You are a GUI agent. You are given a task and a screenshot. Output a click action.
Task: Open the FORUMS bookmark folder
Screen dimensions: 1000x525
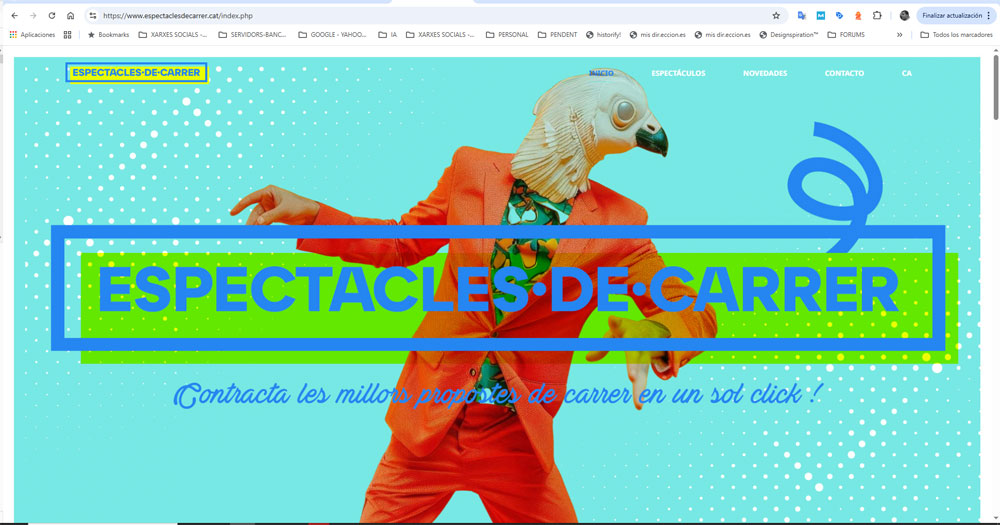click(x=846, y=34)
